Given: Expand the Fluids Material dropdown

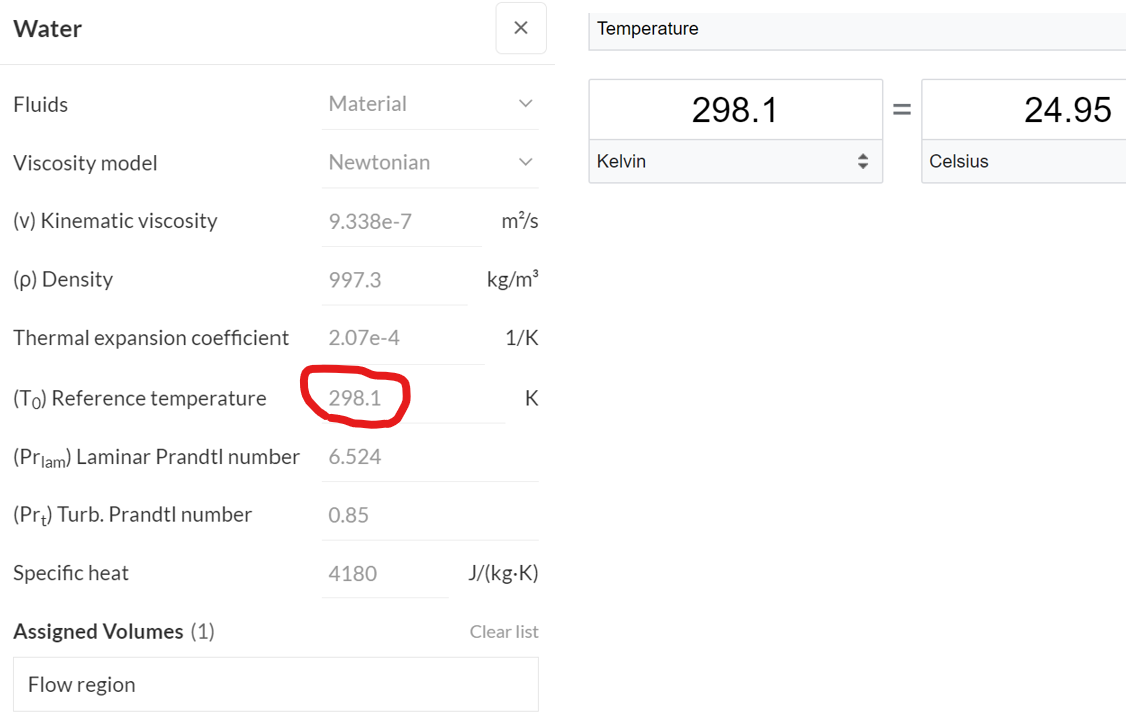Looking at the screenshot, I should [430, 104].
